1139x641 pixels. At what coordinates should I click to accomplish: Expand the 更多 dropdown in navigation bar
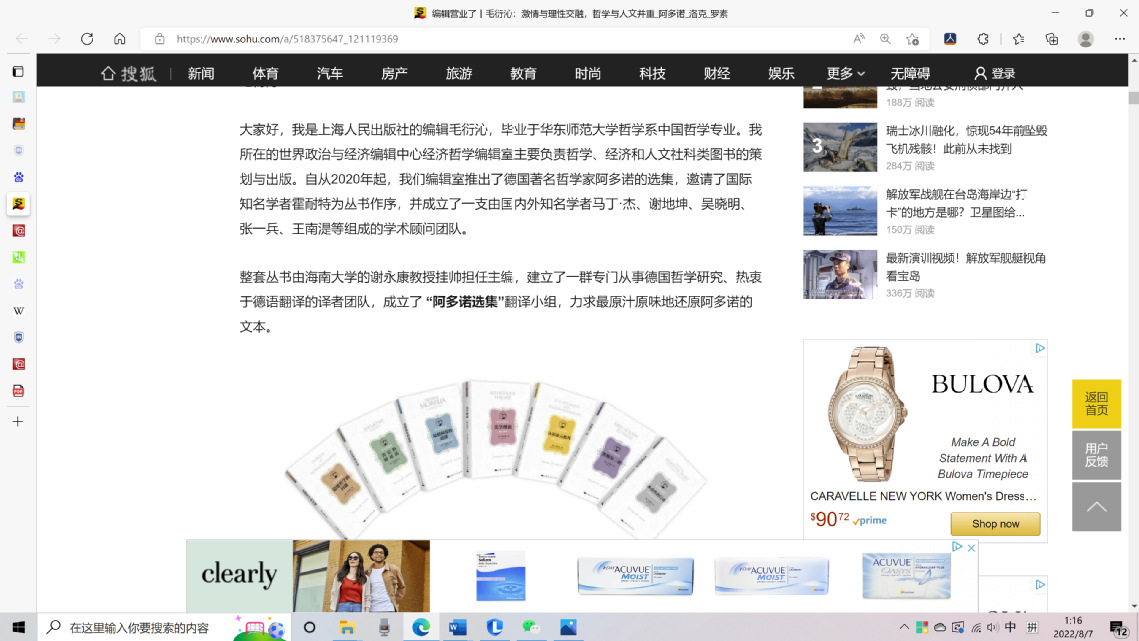pyautogui.click(x=845, y=73)
